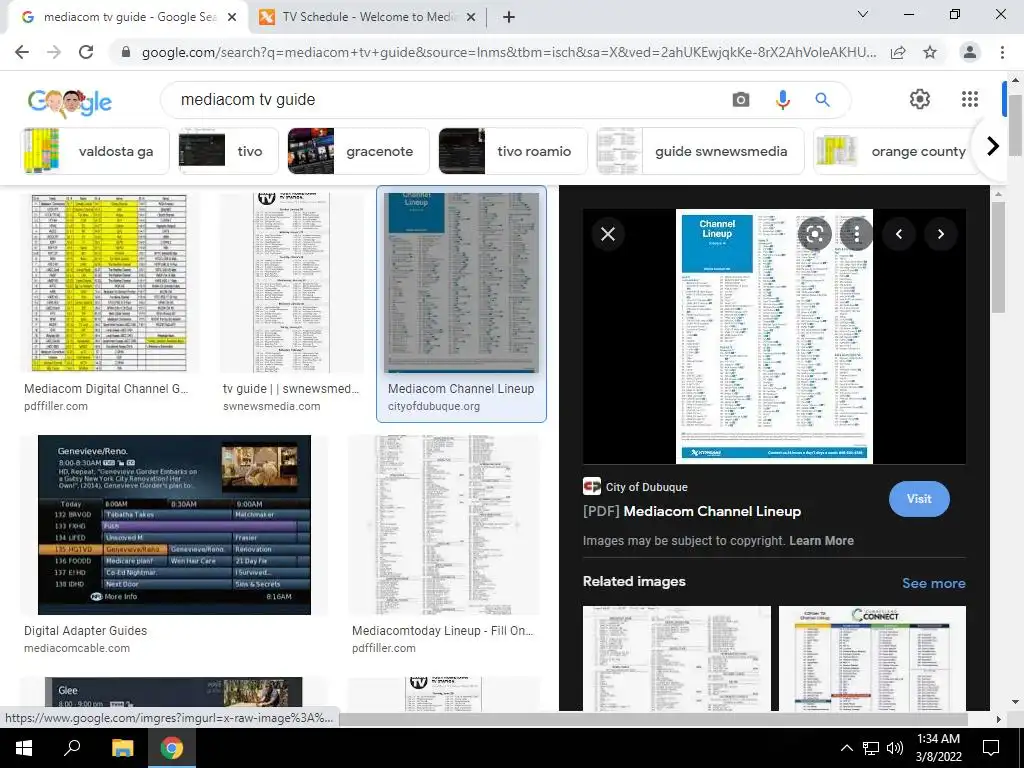
Task: Open Google Lens on the preview image
Action: [x=814, y=234]
